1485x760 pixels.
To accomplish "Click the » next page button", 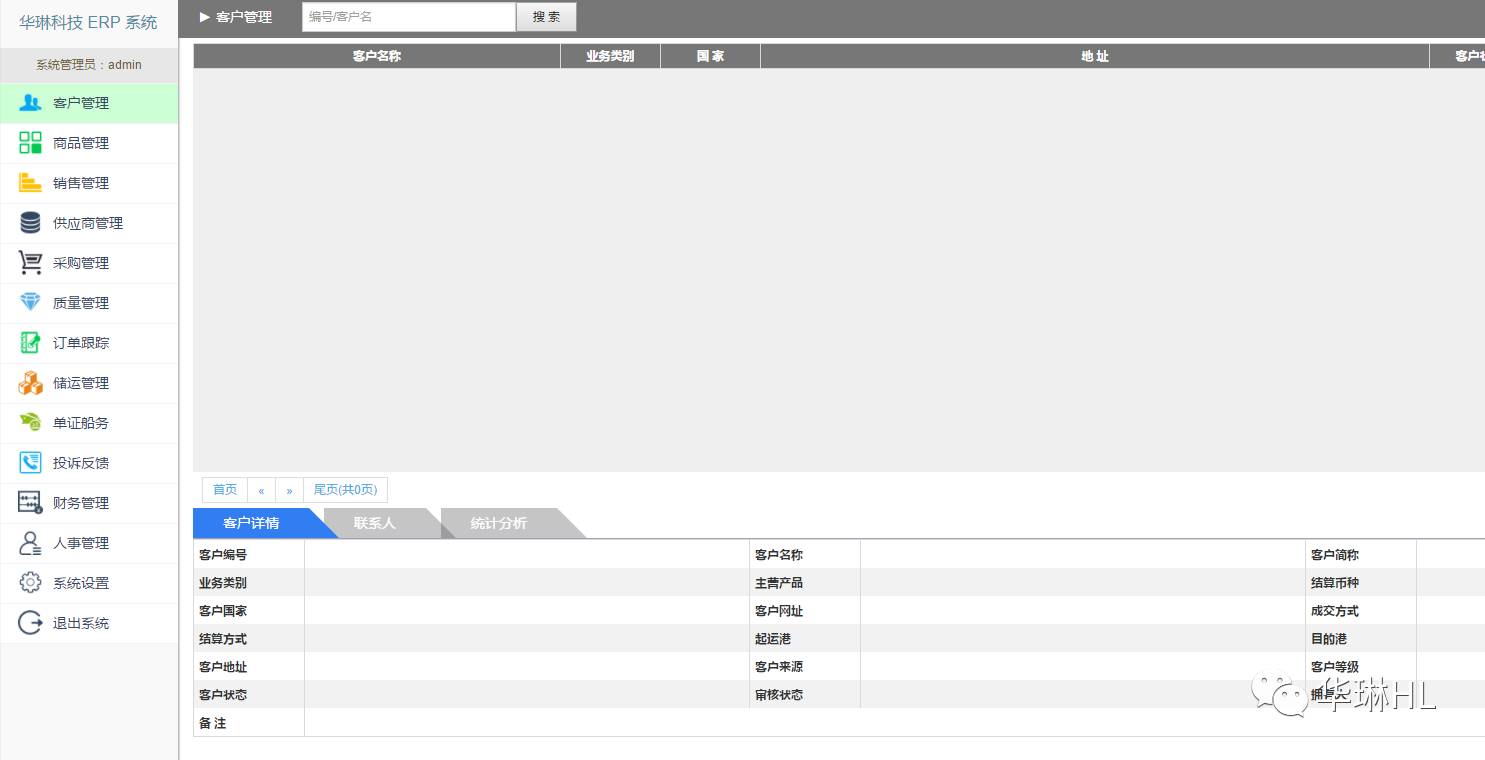I will tap(289, 490).
